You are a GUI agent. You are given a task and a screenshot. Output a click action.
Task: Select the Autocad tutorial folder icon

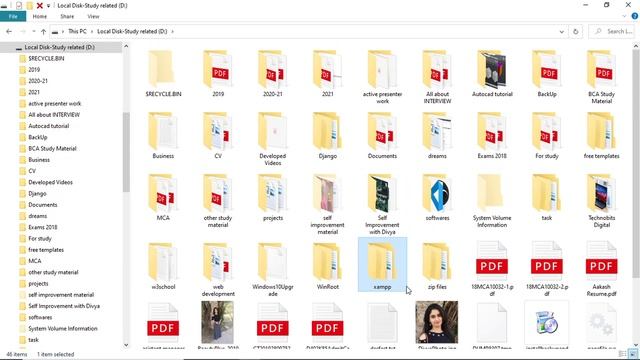[492, 69]
